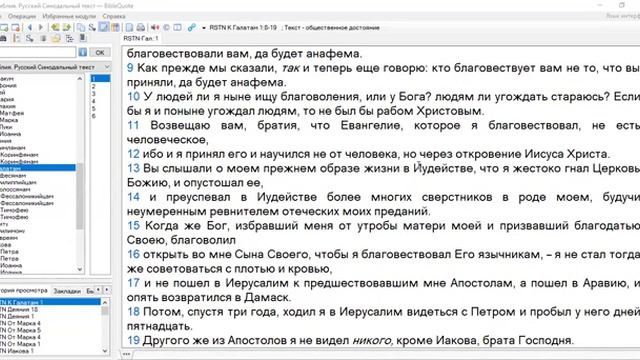The image size is (640, 360).
Task: Open history entry От Марка 1
Action: [20, 344]
